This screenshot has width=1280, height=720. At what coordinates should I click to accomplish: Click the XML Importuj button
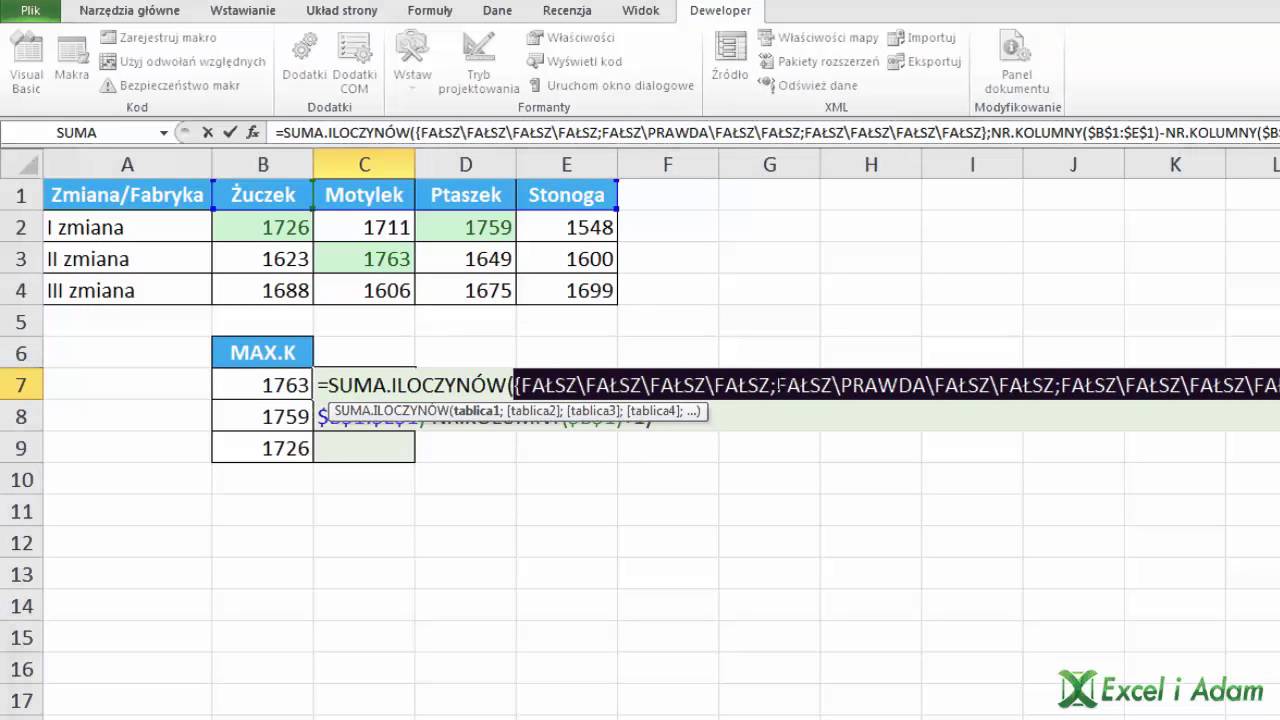[922, 38]
